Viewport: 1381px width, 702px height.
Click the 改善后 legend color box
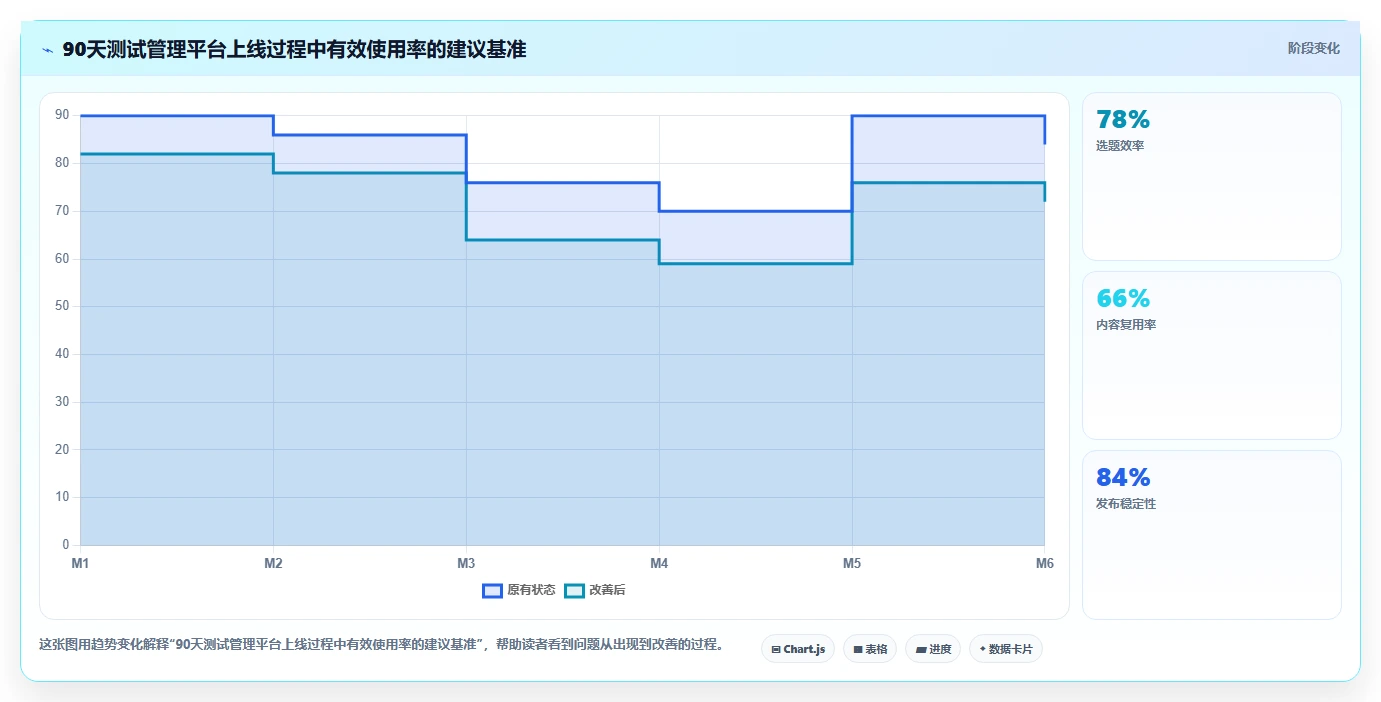574,590
